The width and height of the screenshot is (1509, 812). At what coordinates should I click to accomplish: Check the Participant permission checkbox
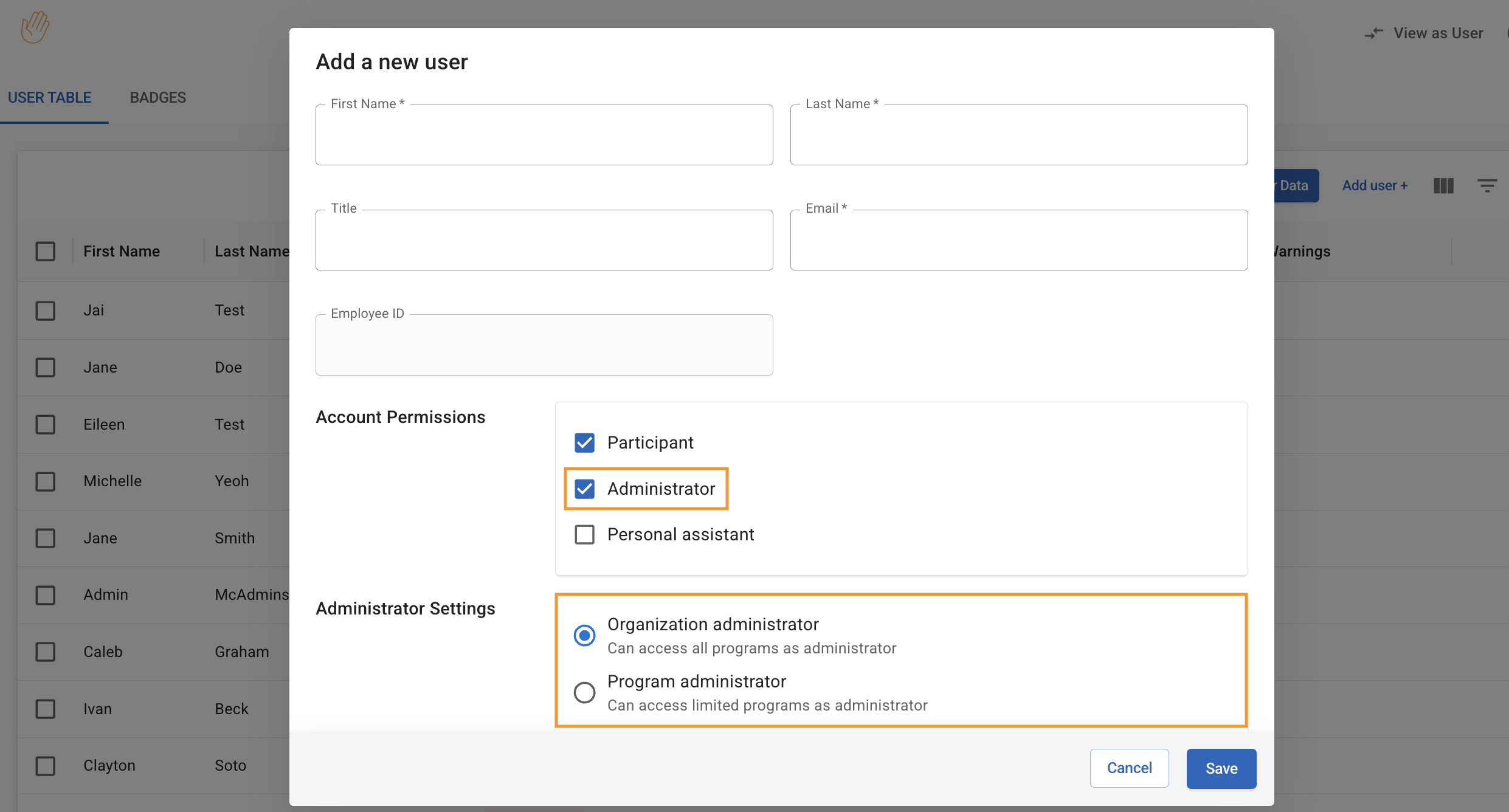point(584,442)
